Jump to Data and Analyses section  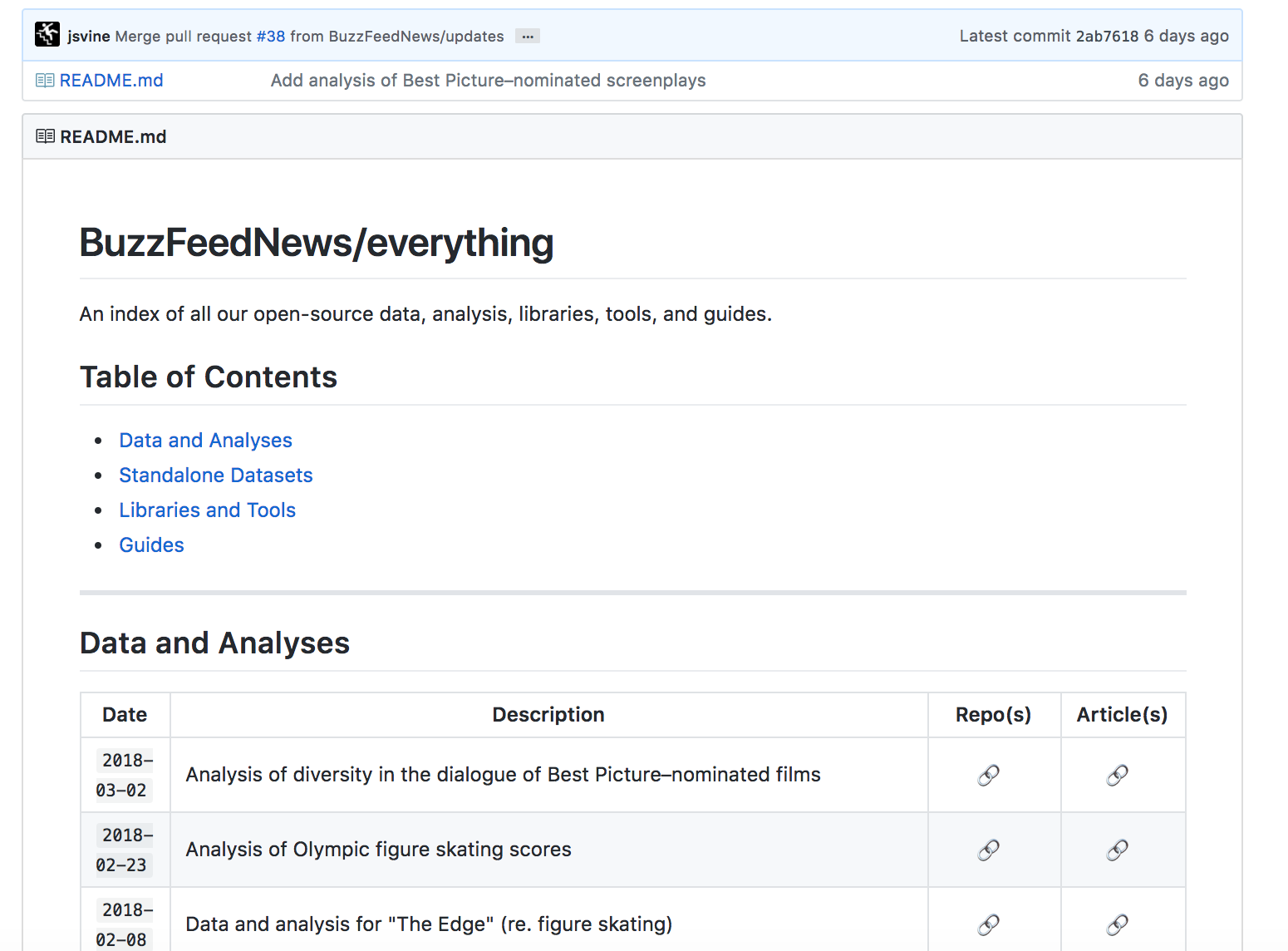[205, 441]
